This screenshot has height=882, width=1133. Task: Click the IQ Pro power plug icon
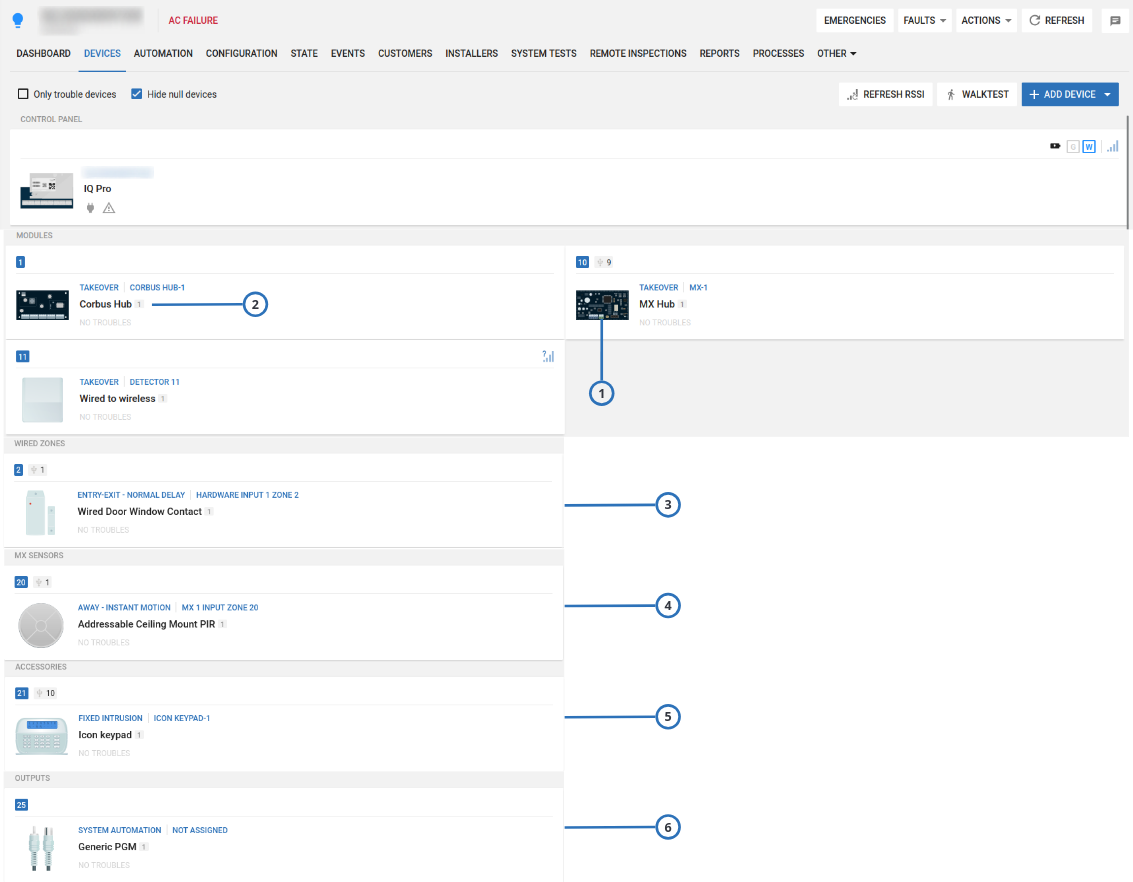(x=90, y=208)
